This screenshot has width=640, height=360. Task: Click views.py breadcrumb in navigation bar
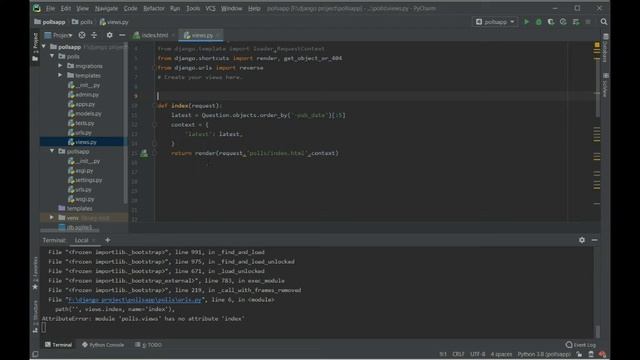[114, 22]
